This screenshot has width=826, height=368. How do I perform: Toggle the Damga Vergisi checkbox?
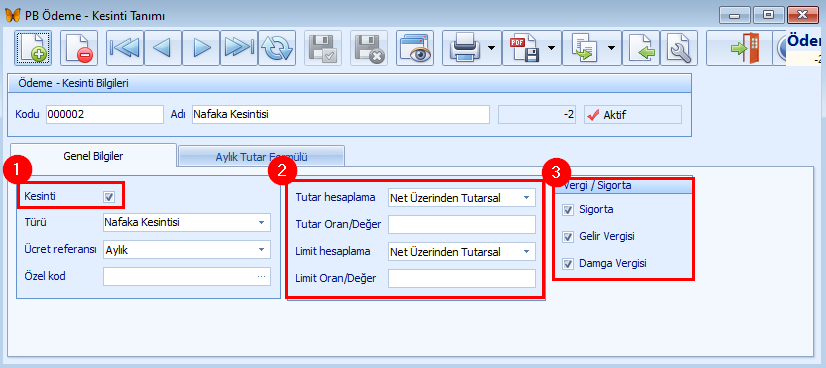[x=568, y=263]
